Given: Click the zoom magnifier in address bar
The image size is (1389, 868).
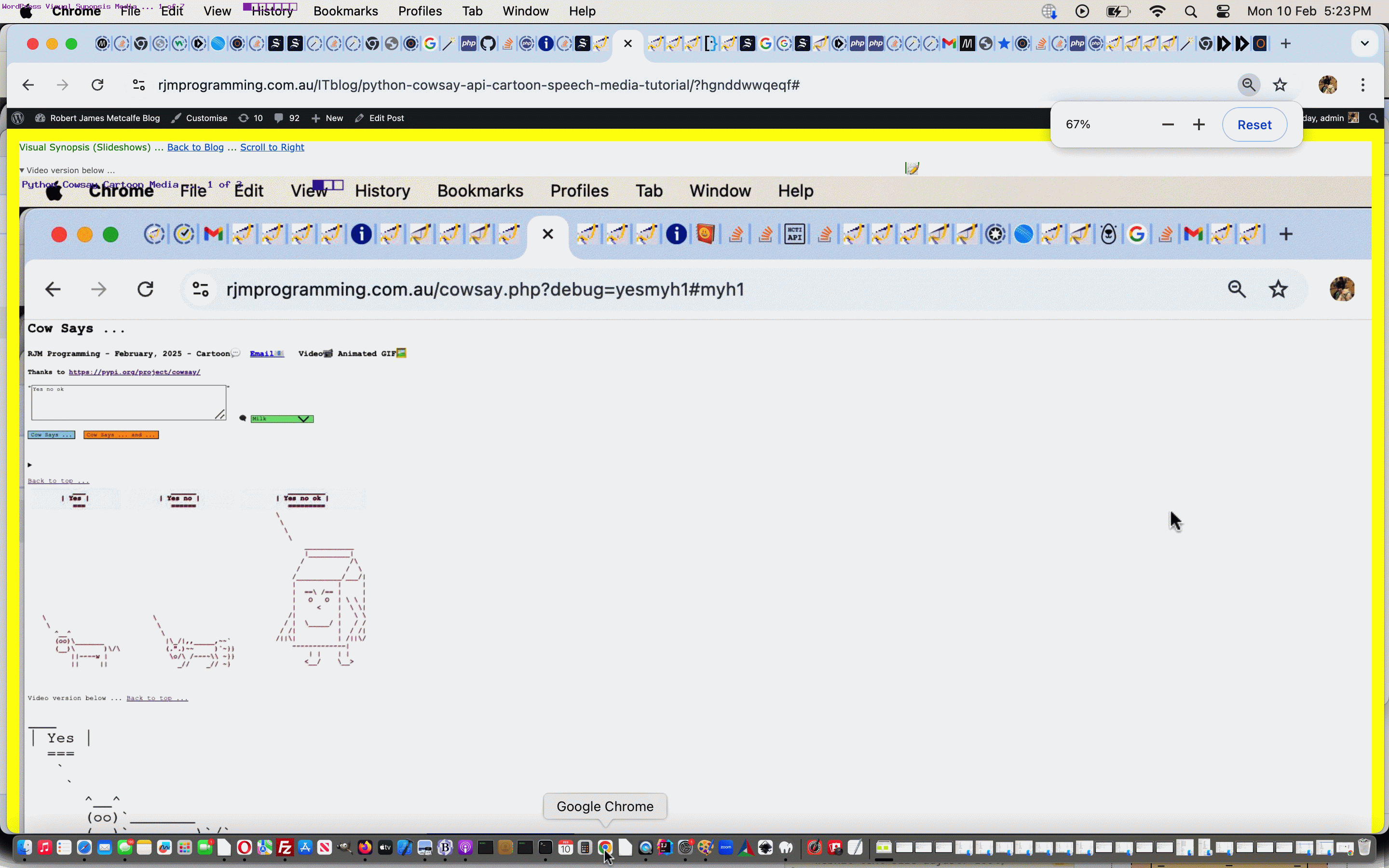Looking at the screenshot, I should (x=1248, y=85).
